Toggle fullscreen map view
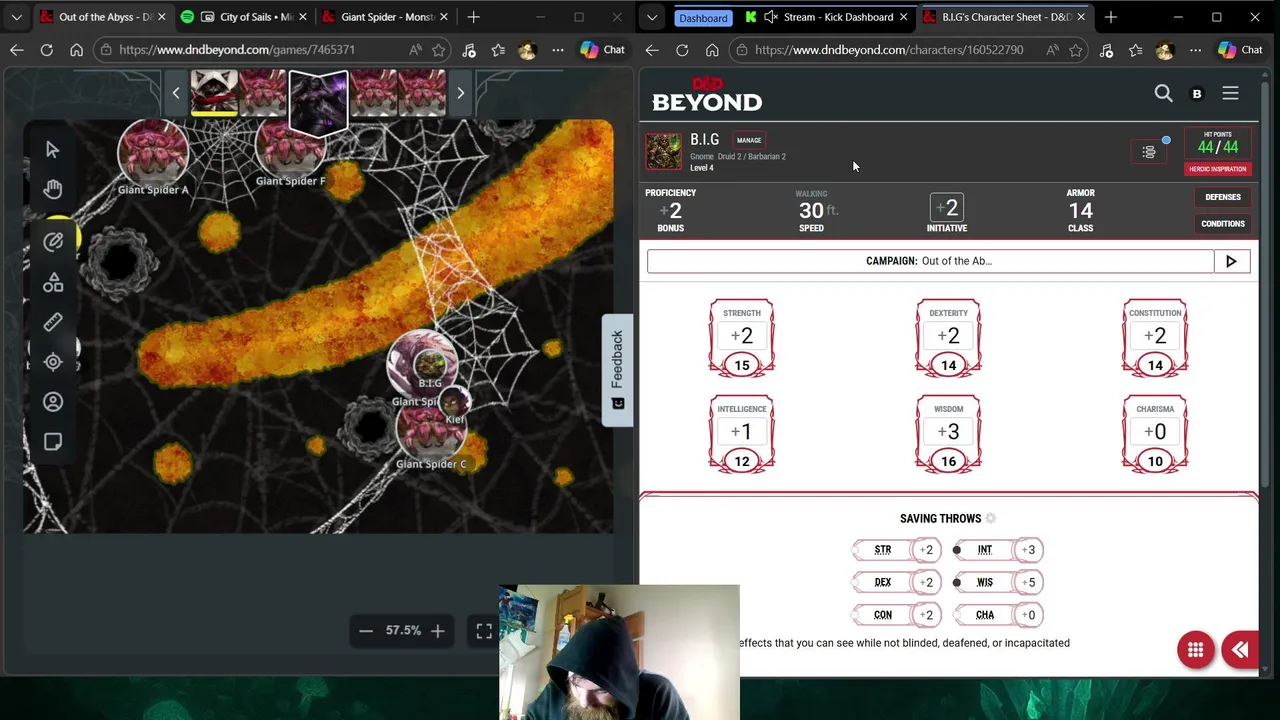Image resolution: width=1280 pixels, height=720 pixels. [x=484, y=630]
